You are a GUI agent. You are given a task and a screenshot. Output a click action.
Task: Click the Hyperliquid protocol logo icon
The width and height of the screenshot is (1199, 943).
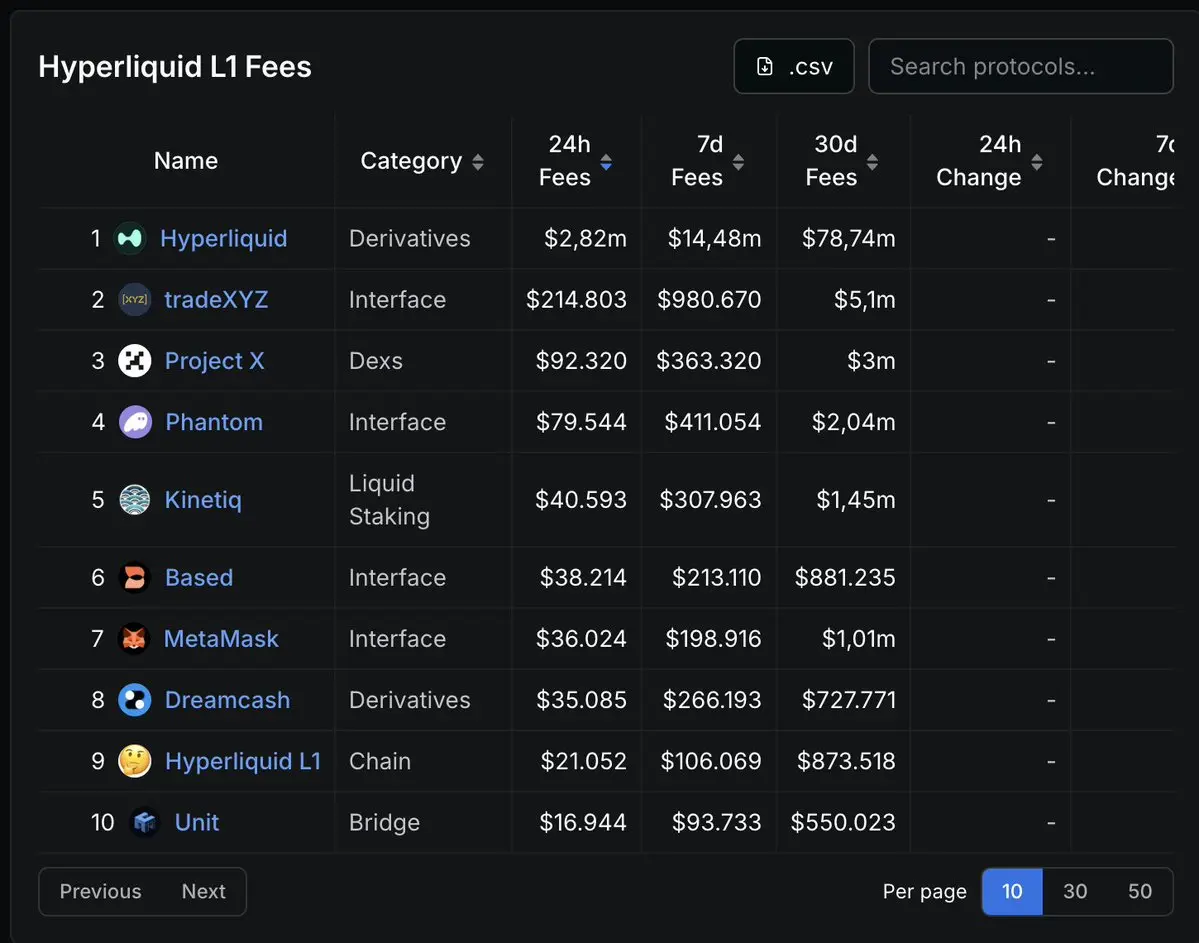(130, 239)
